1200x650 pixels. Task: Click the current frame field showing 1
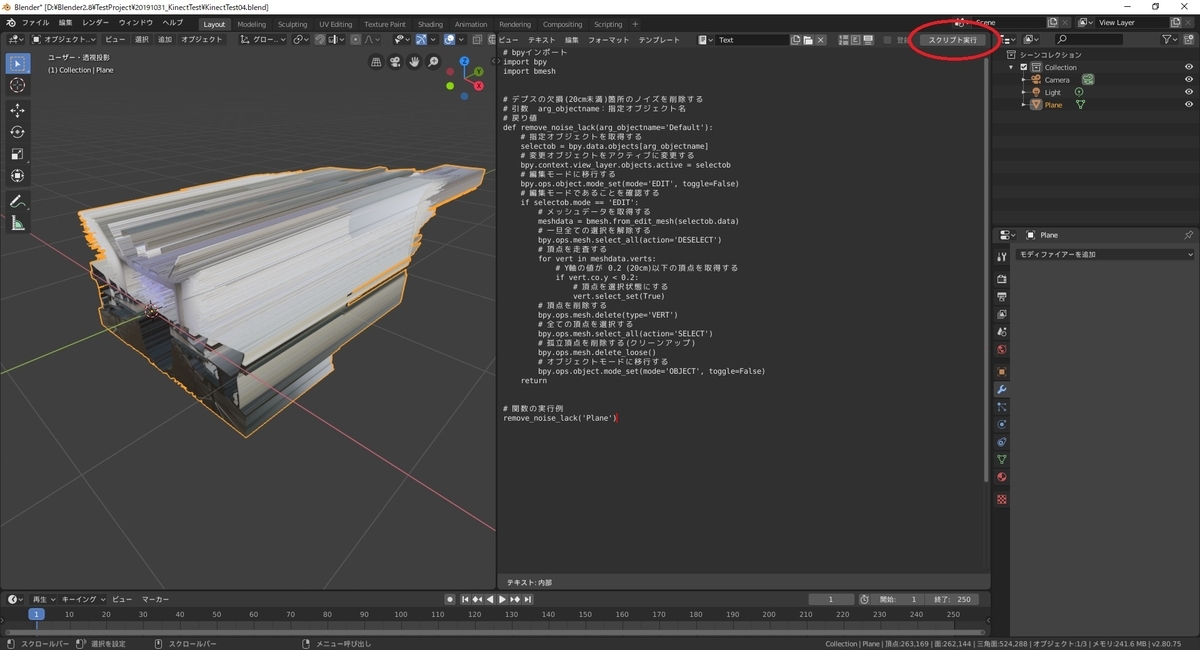[832, 599]
